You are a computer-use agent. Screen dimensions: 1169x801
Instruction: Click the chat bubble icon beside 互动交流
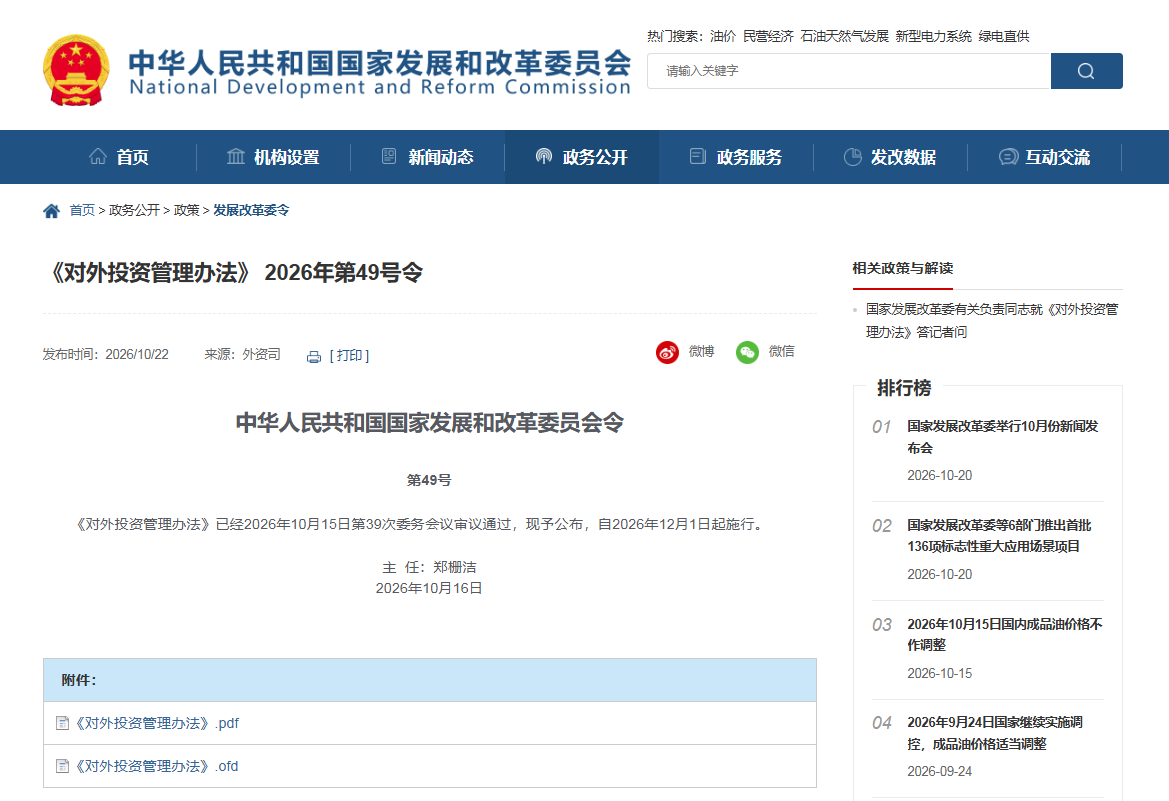[x=1008, y=157]
